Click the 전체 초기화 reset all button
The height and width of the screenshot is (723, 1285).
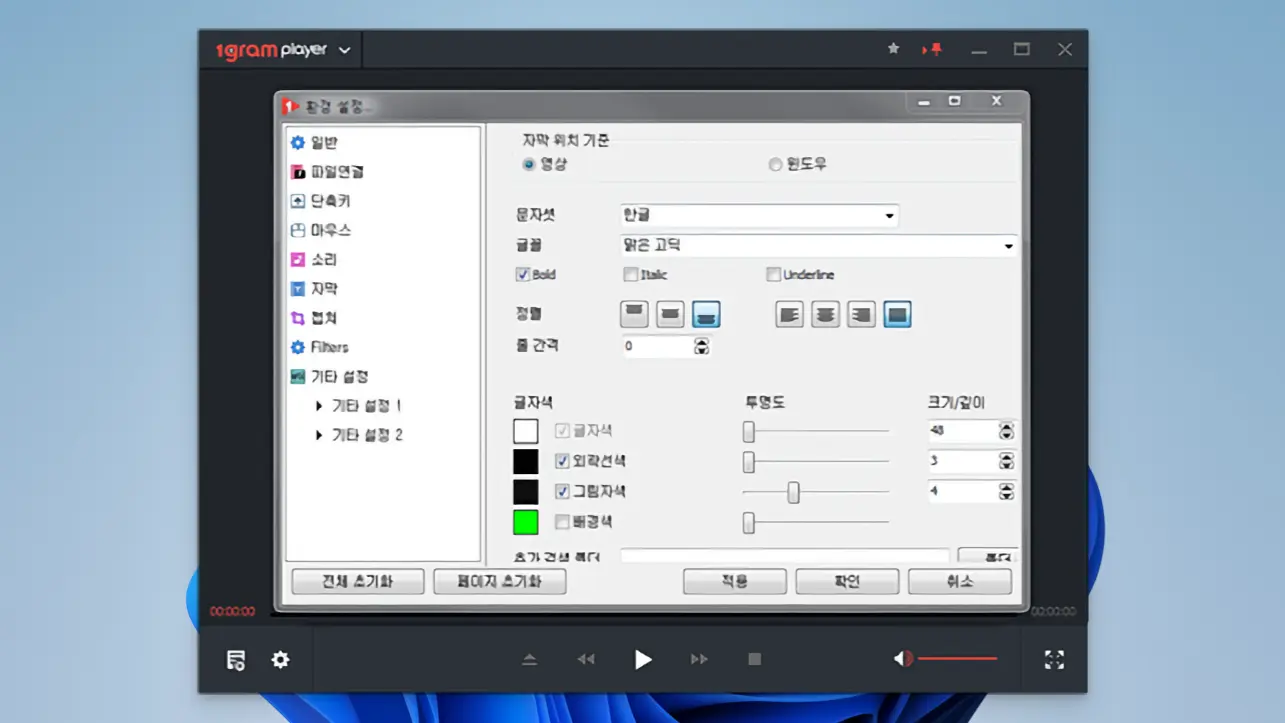(357, 581)
